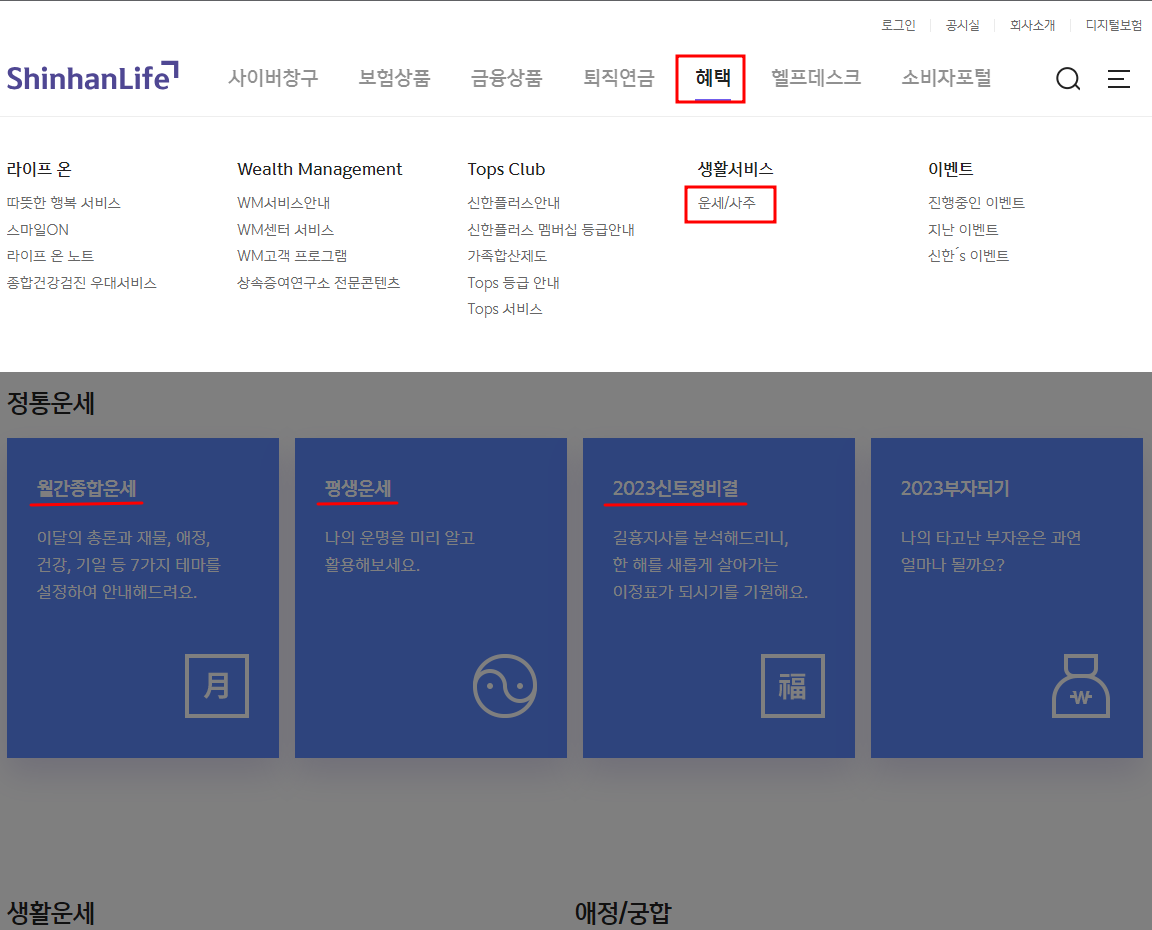Viewport: 1152px width, 930px height.
Task: Open 신한´s 이벤트 link
Action: 968,256
